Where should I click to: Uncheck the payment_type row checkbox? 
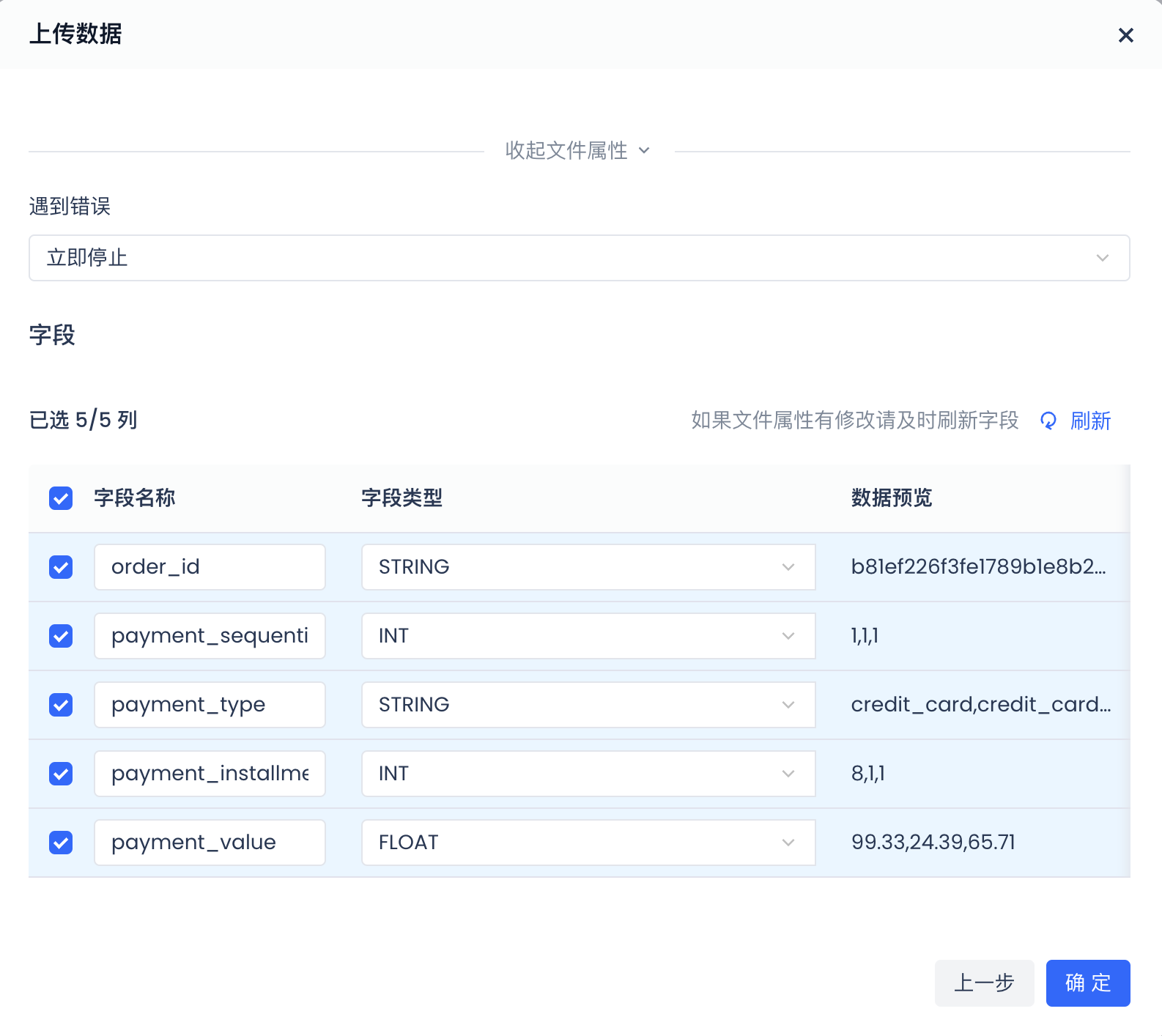[61, 705]
